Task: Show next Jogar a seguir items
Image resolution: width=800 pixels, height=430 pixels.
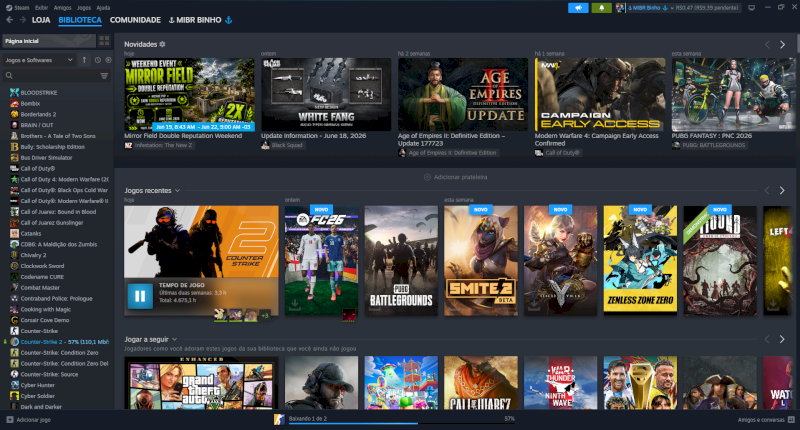Action: tap(782, 339)
